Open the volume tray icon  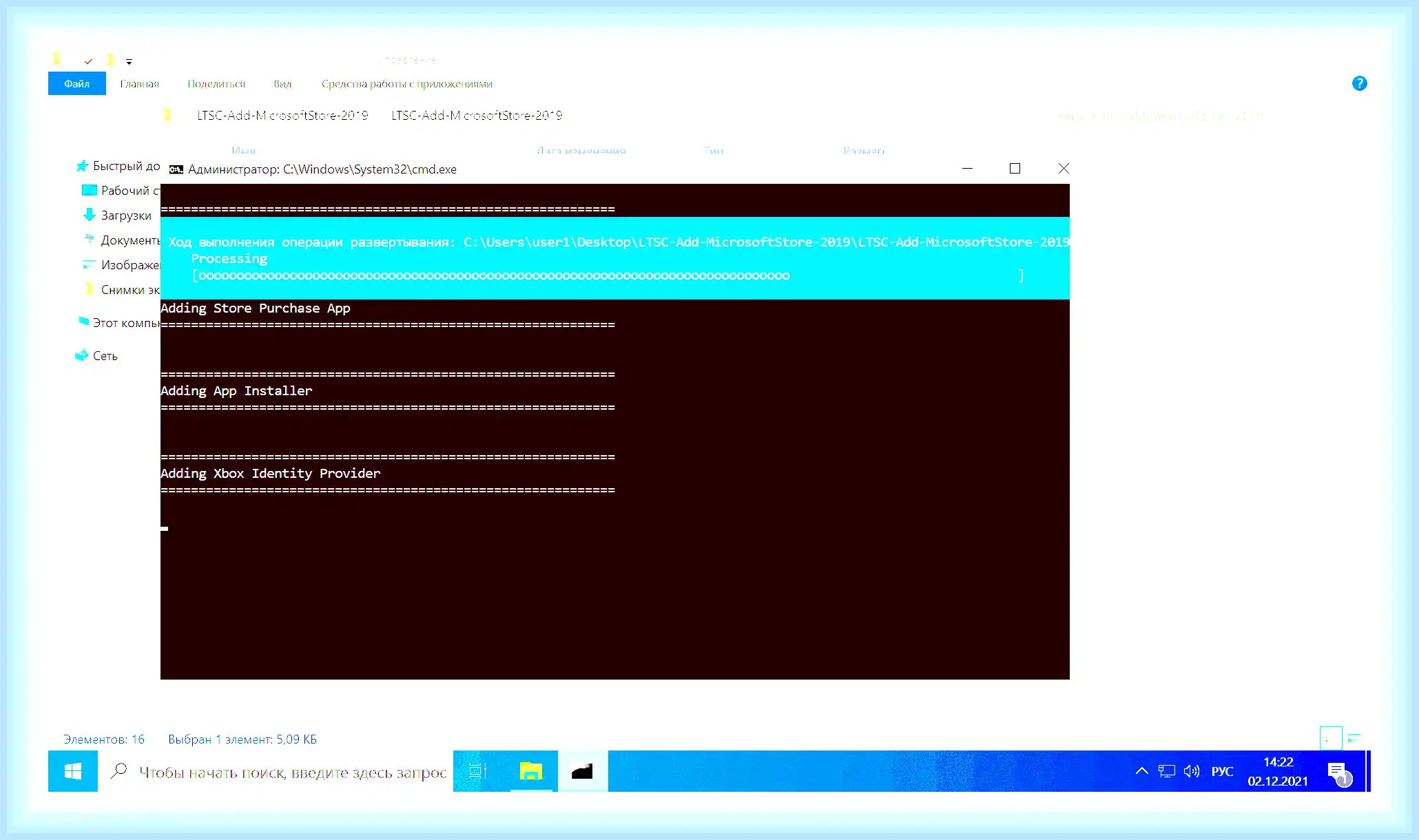coord(1192,771)
